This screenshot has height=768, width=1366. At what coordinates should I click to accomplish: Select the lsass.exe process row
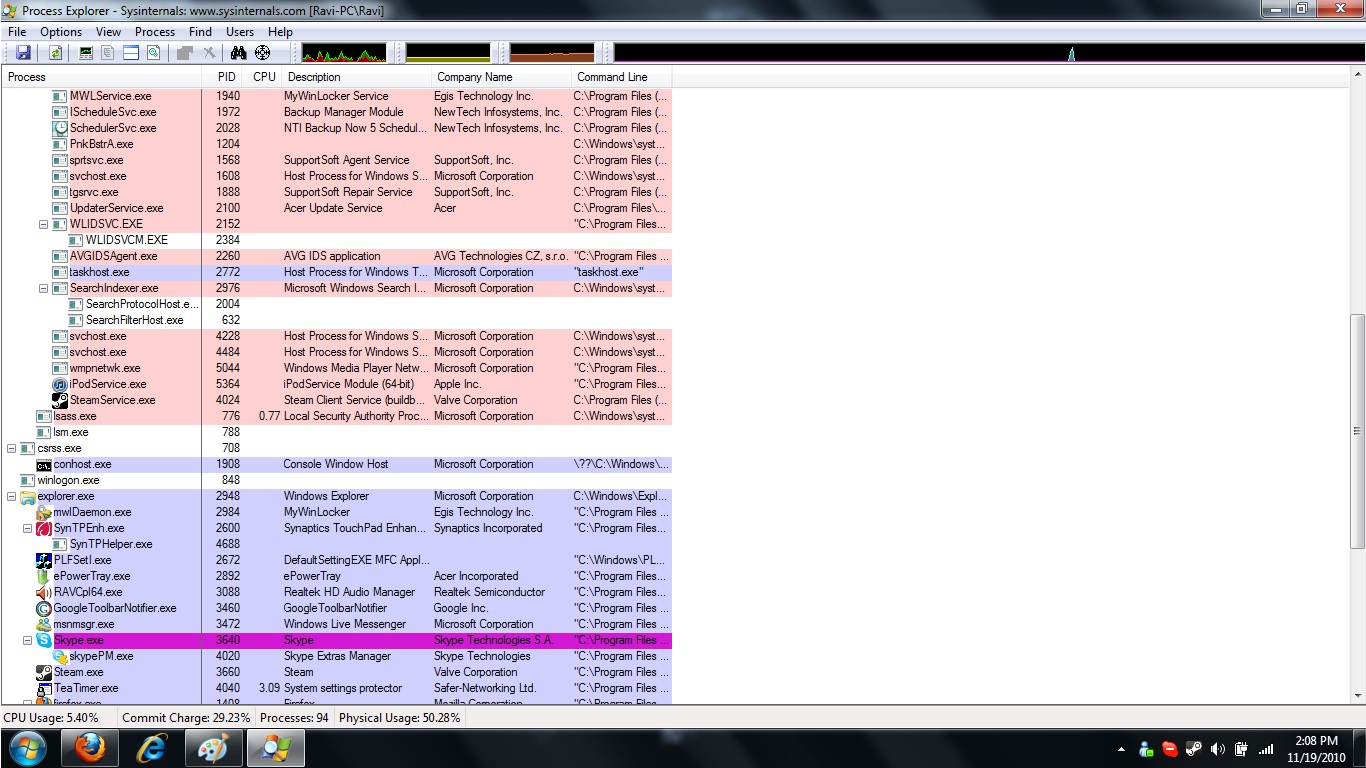[x=336, y=416]
